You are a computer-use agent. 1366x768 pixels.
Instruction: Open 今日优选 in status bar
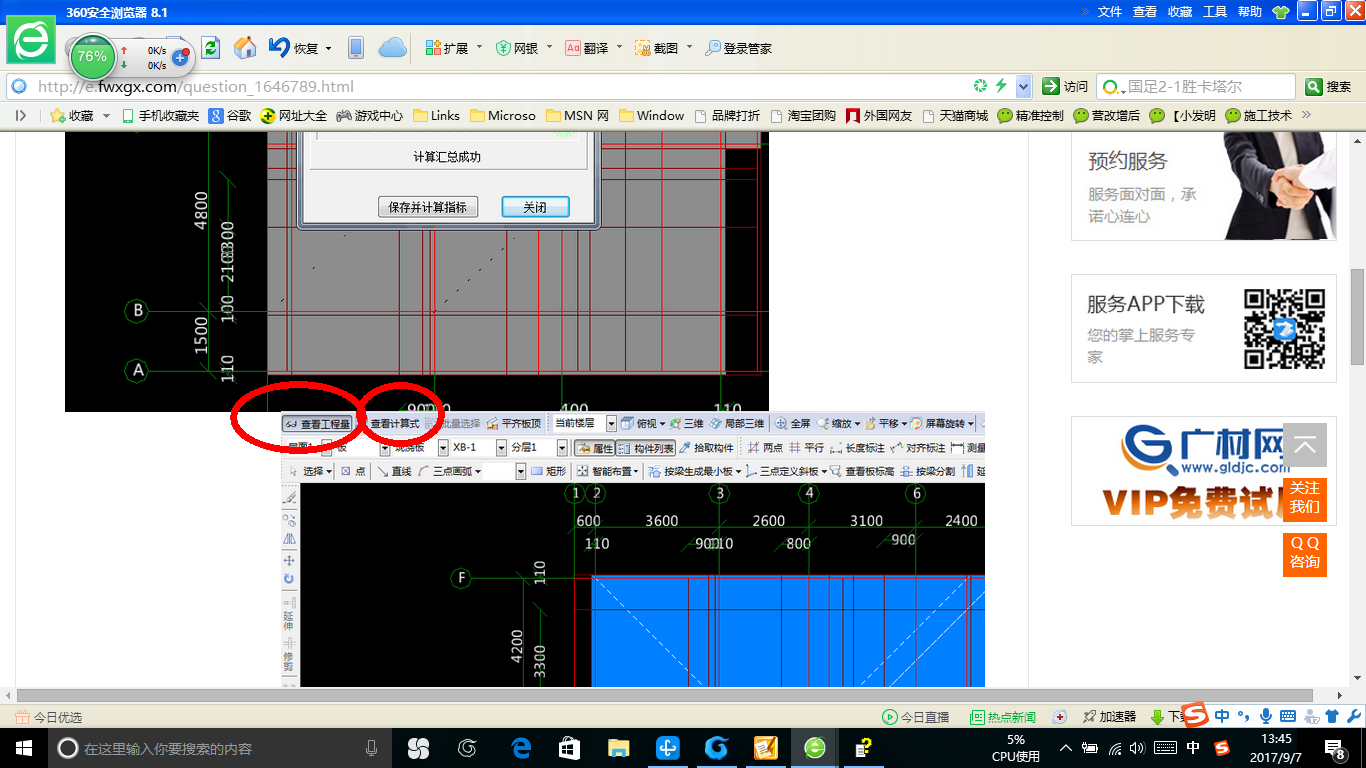[49, 717]
